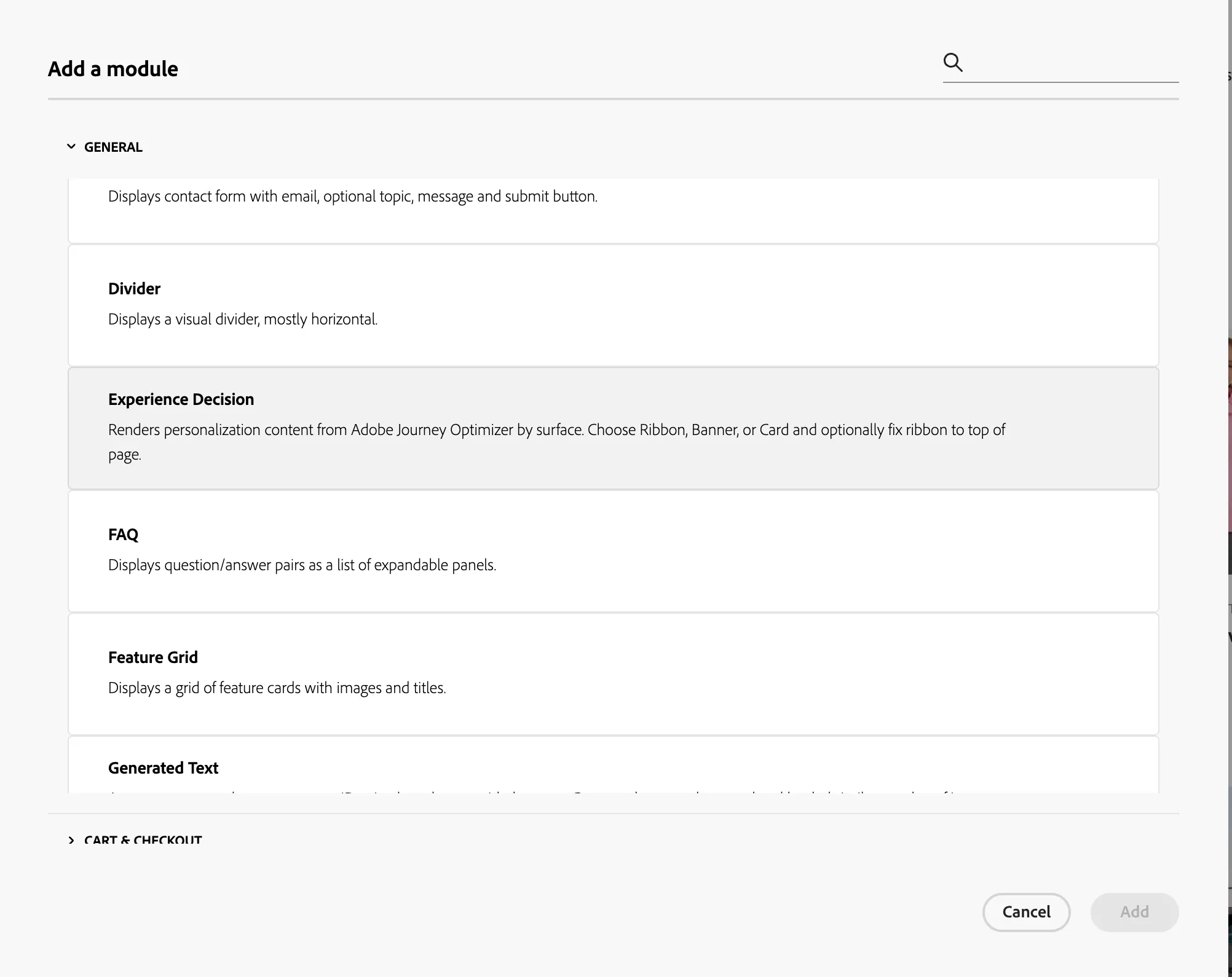Click 'Displays a grid of feature cards' text
Viewport: 1232px width, 977px height.
(277, 688)
